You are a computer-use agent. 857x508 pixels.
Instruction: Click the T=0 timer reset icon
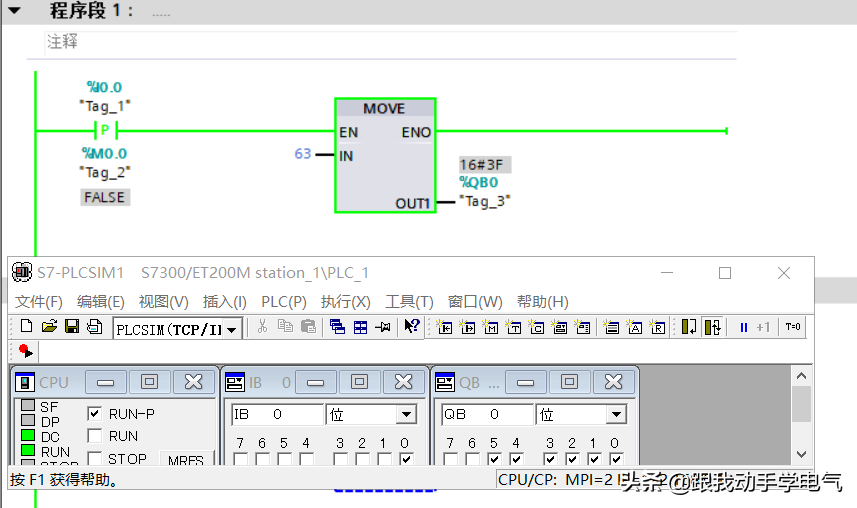click(x=792, y=327)
